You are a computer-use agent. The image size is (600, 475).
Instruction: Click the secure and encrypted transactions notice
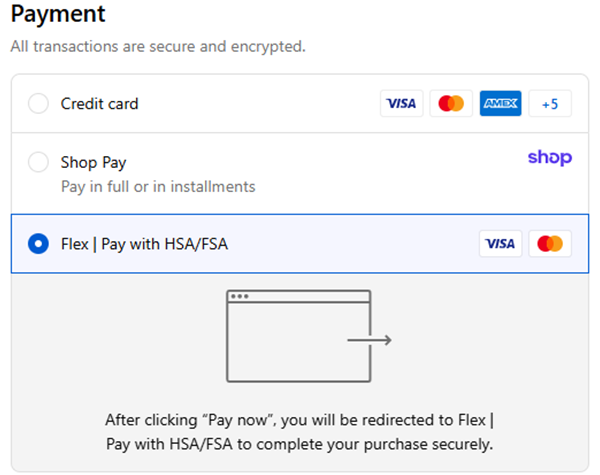tap(158, 47)
